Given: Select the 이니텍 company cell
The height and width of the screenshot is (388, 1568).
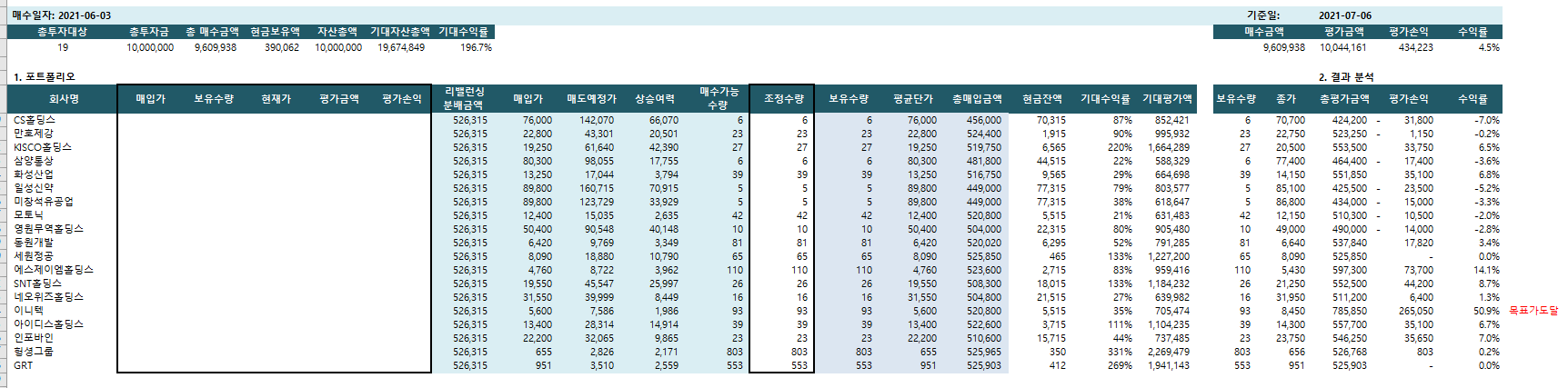Looking at the screenshot, I should 28,311.
